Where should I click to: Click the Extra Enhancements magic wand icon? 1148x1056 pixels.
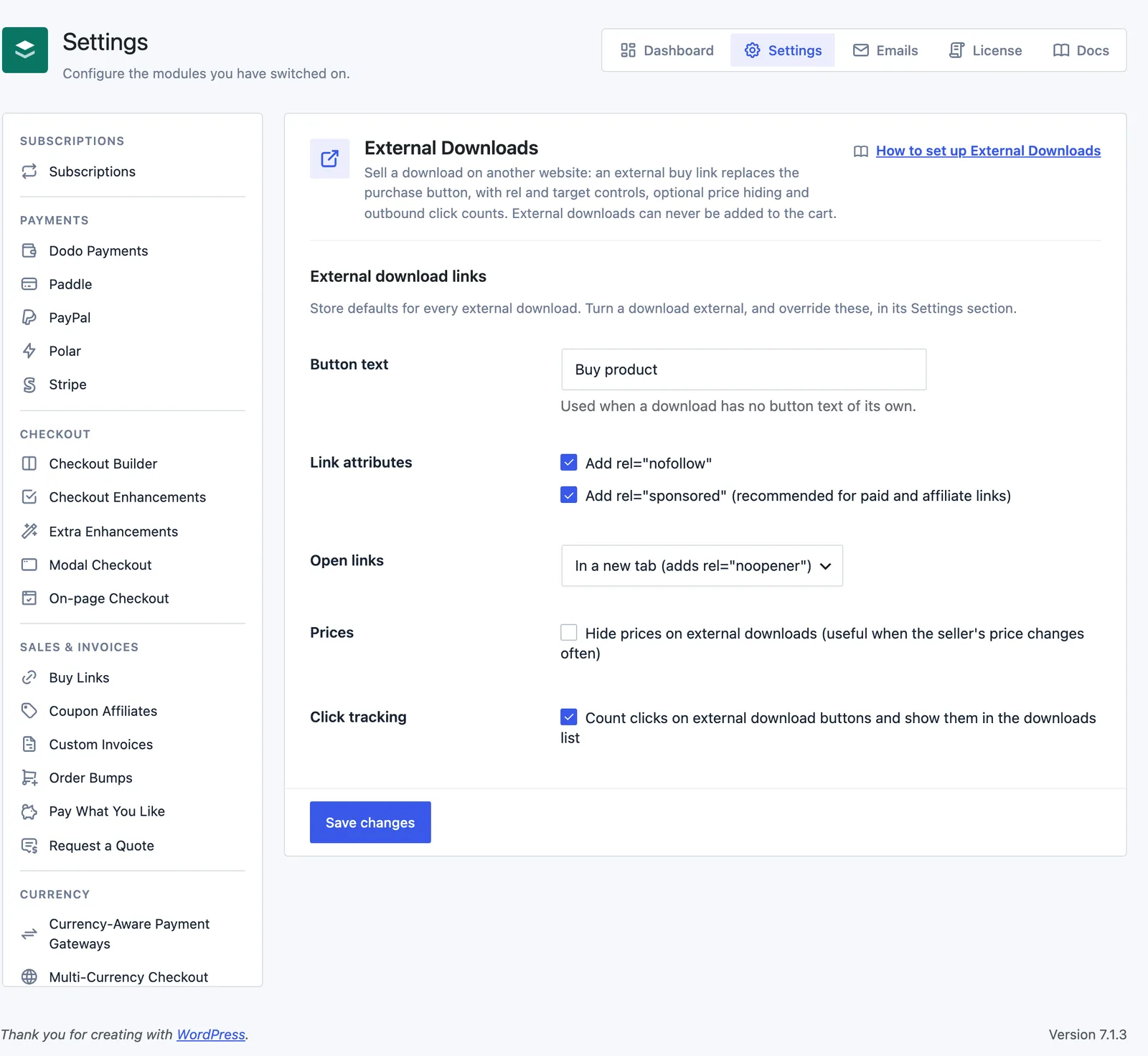tap(29, 531)
